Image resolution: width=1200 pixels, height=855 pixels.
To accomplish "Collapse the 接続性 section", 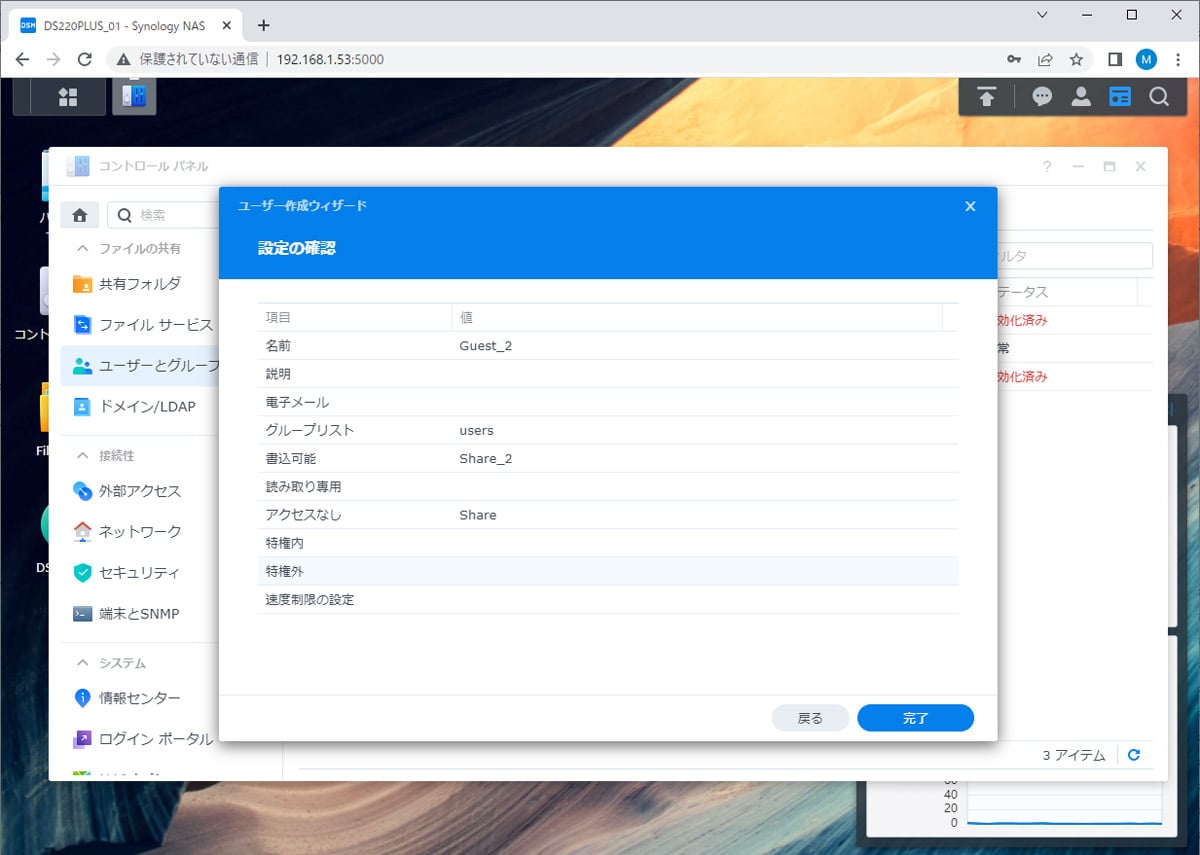I will tap(83, 455).
